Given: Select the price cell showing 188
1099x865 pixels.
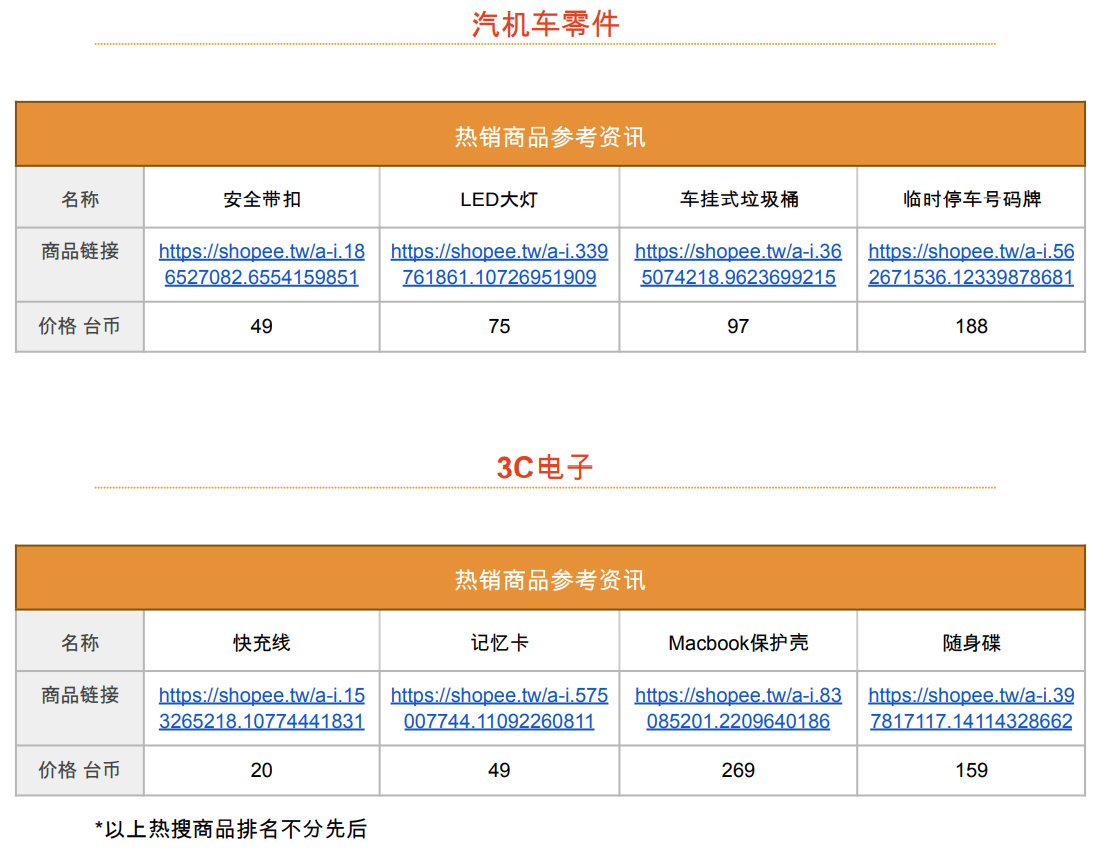Looking at the screenshot, I should click(x=970, y=326).
